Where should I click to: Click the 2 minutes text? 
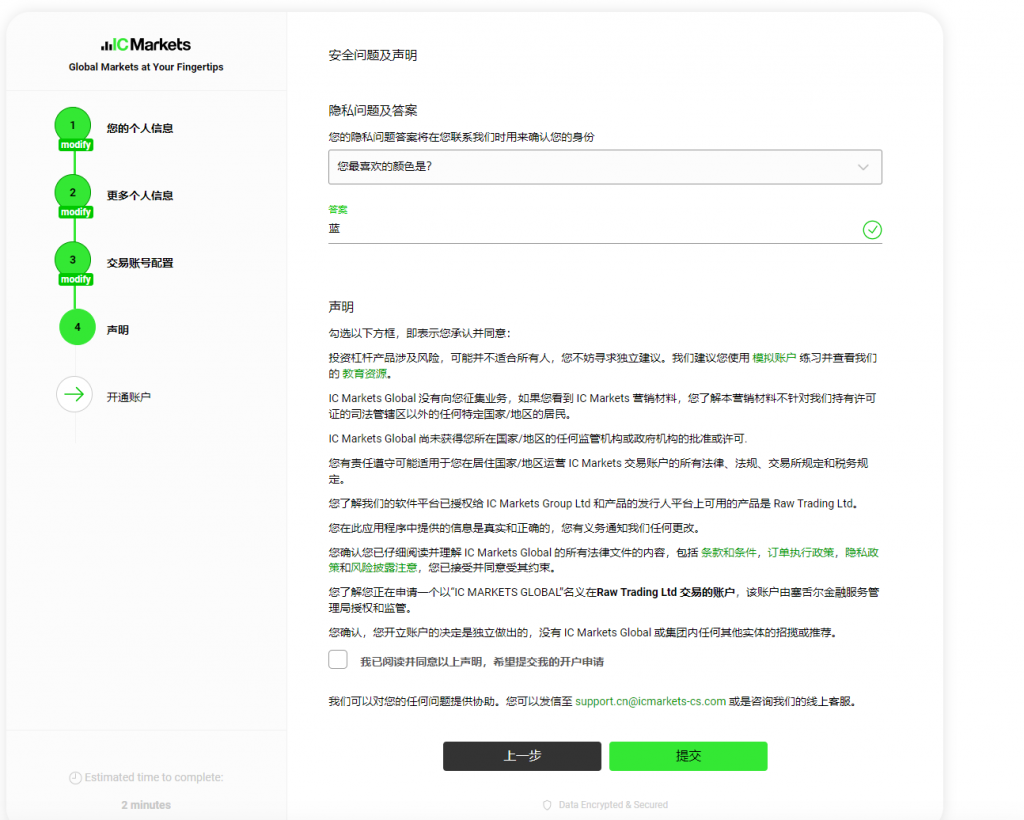pos(146,805)
